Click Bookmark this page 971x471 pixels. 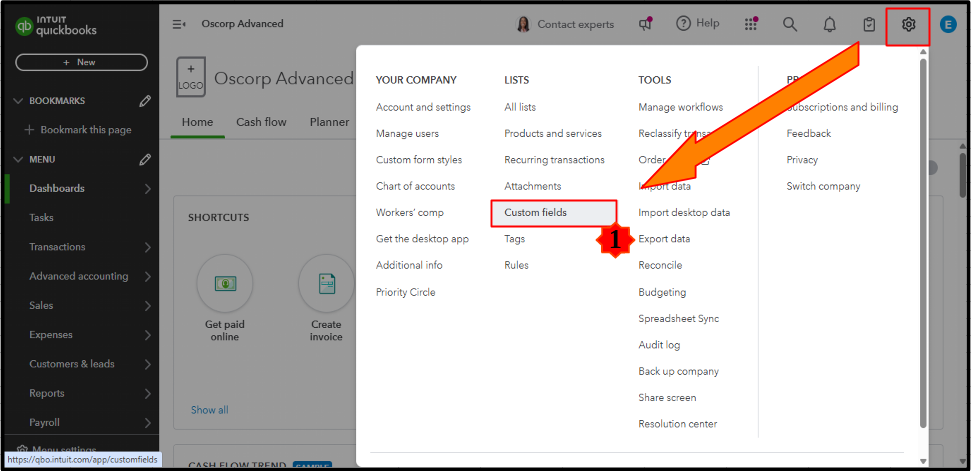pyautogui.click(x=77, y=130)
